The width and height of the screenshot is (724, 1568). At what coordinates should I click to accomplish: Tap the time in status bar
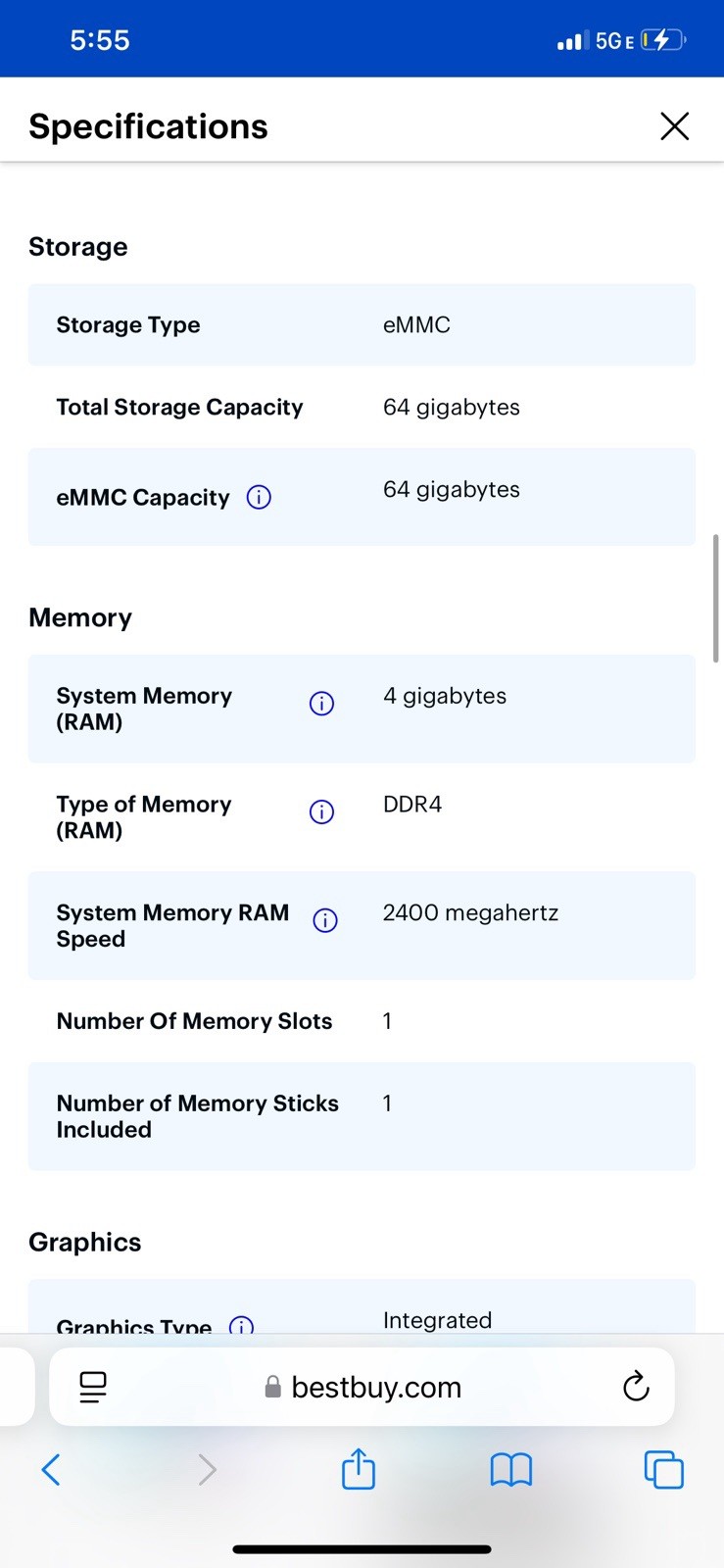pyautogui.click(x=100, y=40)
